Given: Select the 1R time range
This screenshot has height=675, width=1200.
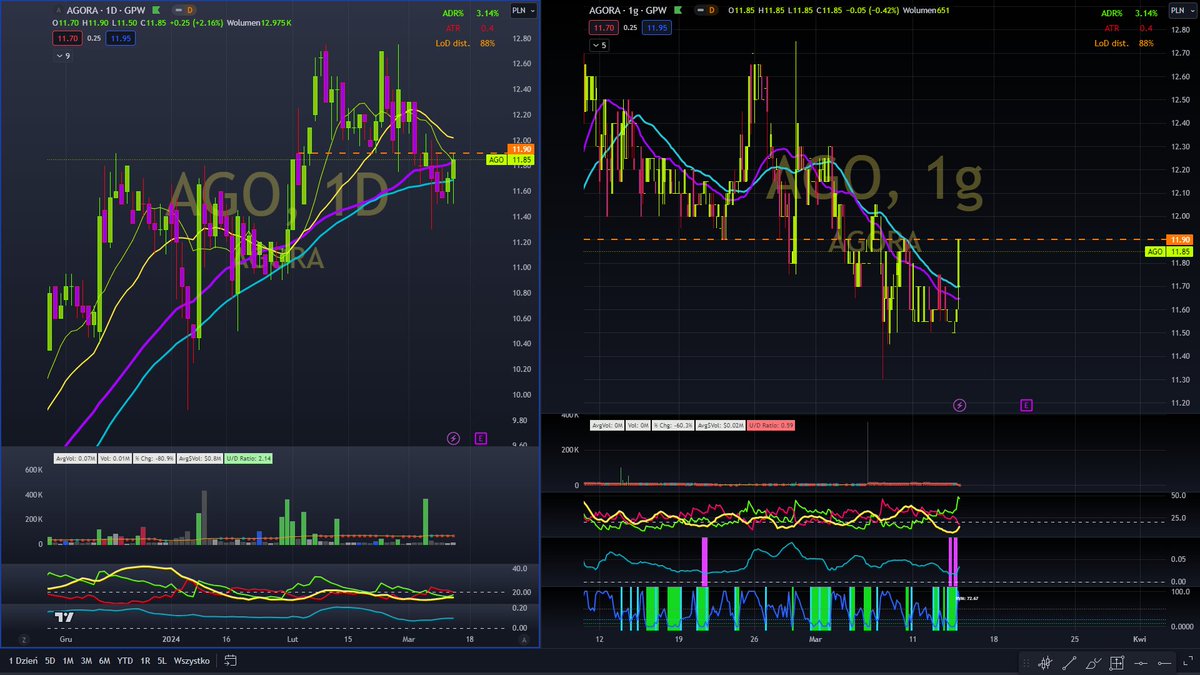Looking at the screenshot, I should tap(146, 661).
